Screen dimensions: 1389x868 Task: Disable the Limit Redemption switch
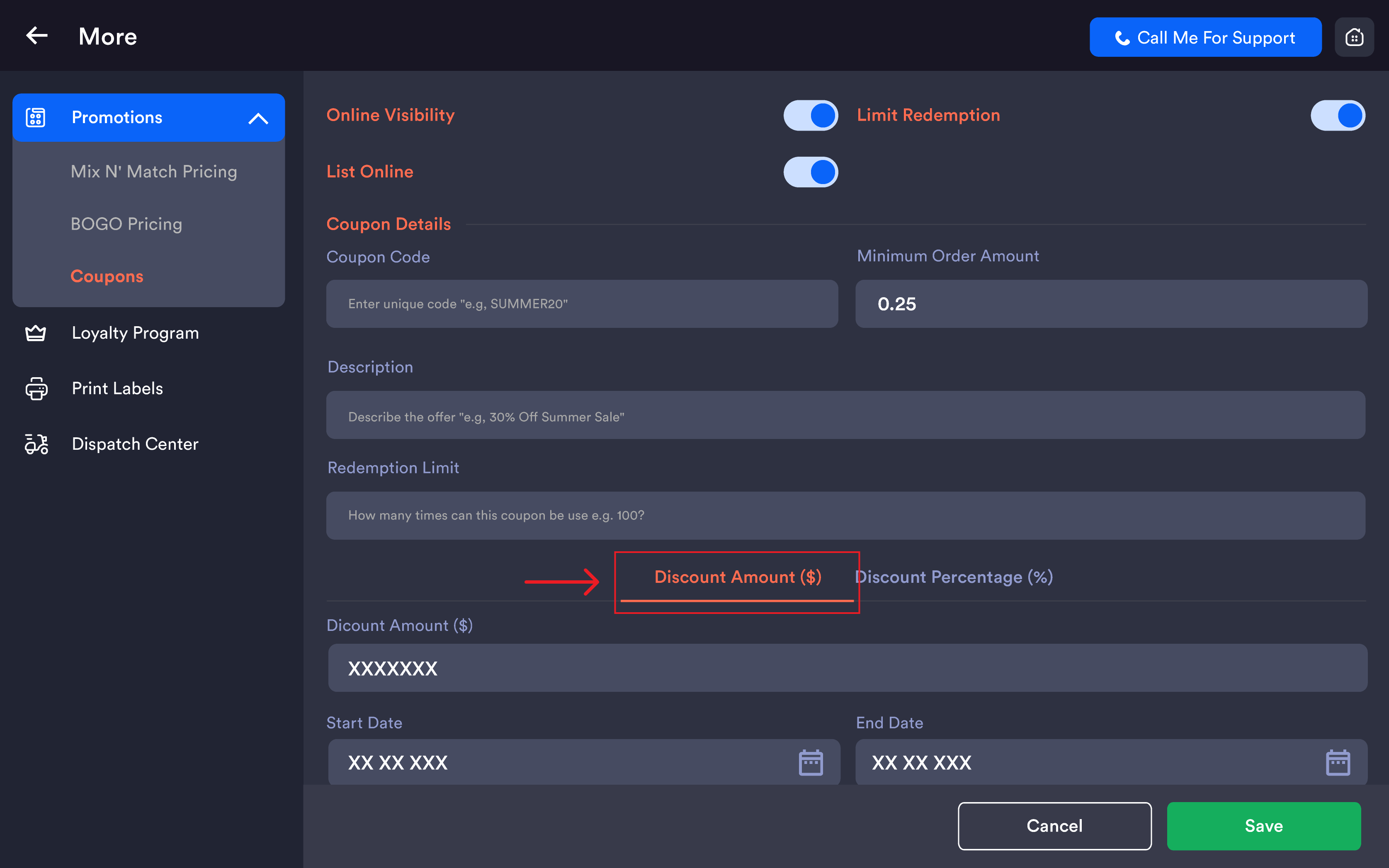1338,115
